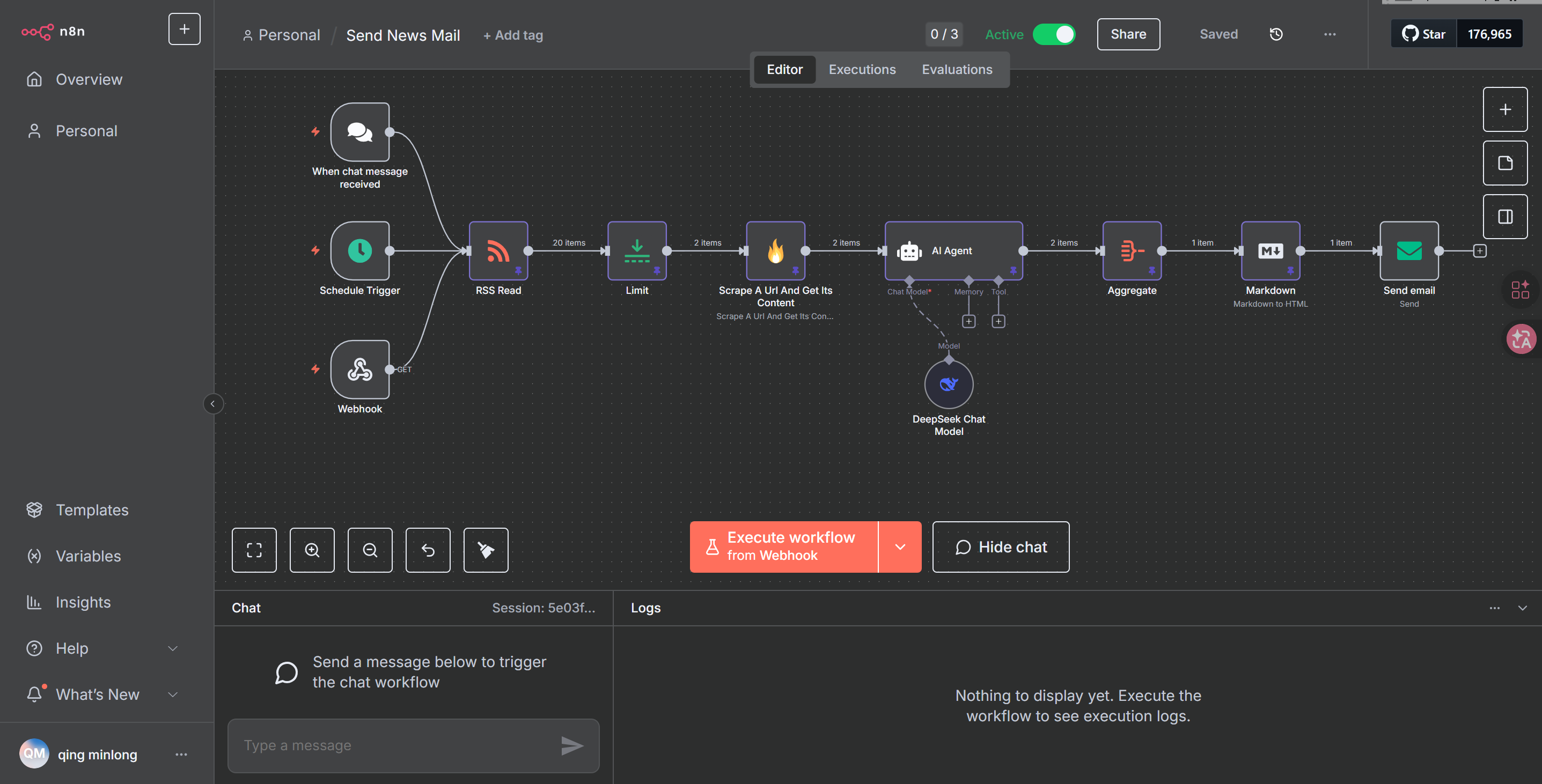Click the tidy up workflow broom icon
The image size is (1542, 784).
[486, 550]
